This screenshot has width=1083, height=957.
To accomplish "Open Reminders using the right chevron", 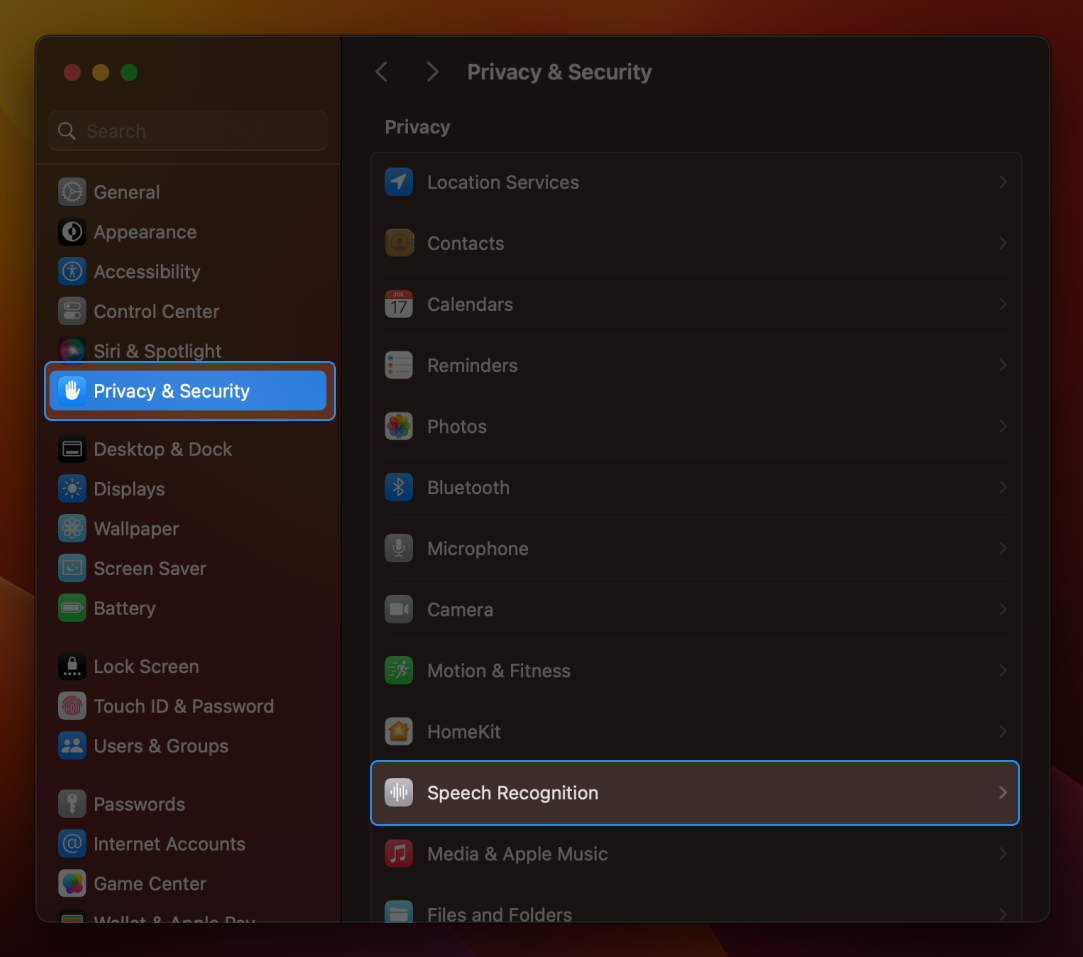I will pyautogui.click(x=1002, y=365).
